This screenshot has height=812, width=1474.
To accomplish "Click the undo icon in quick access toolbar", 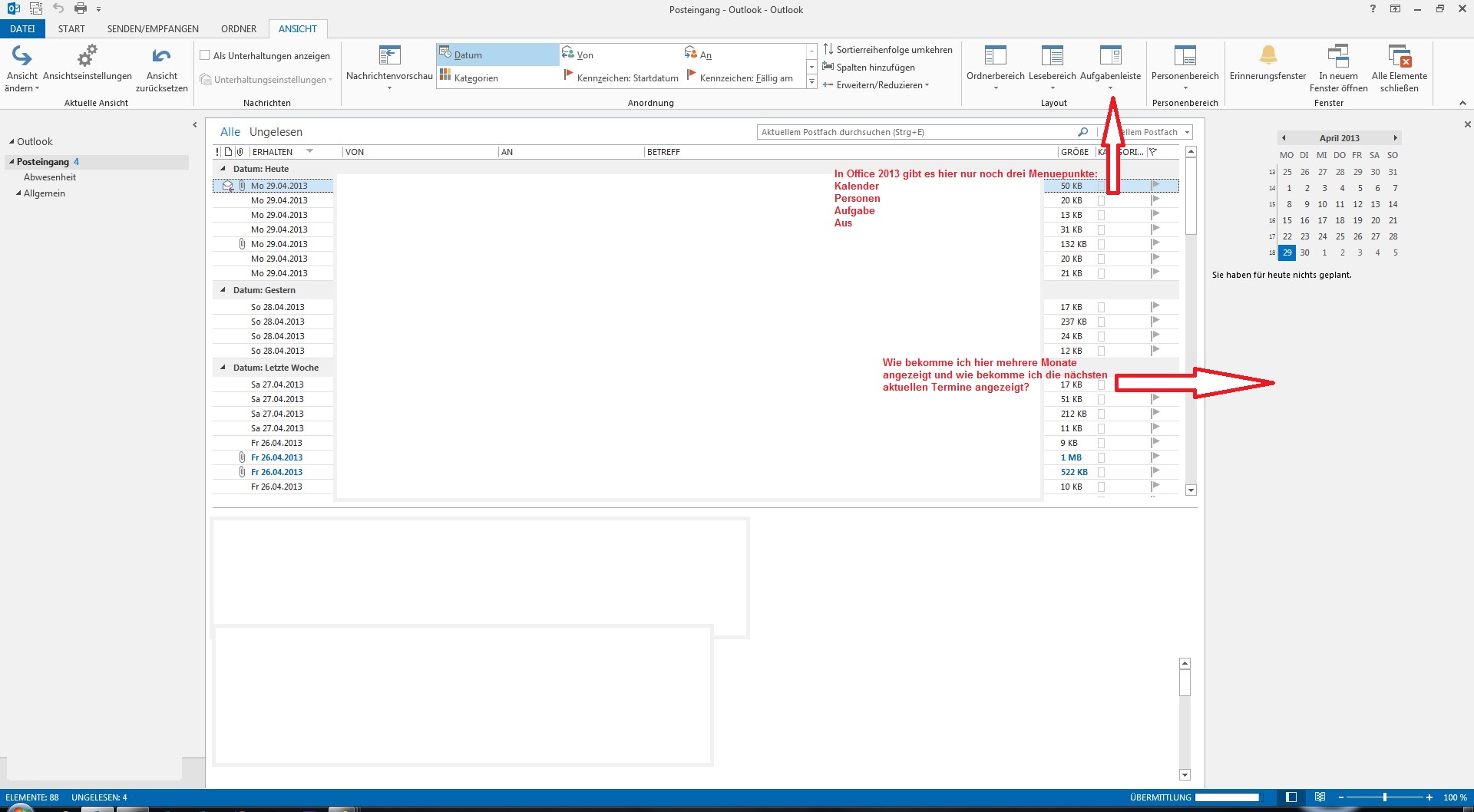I will click(x=58, y=8).
